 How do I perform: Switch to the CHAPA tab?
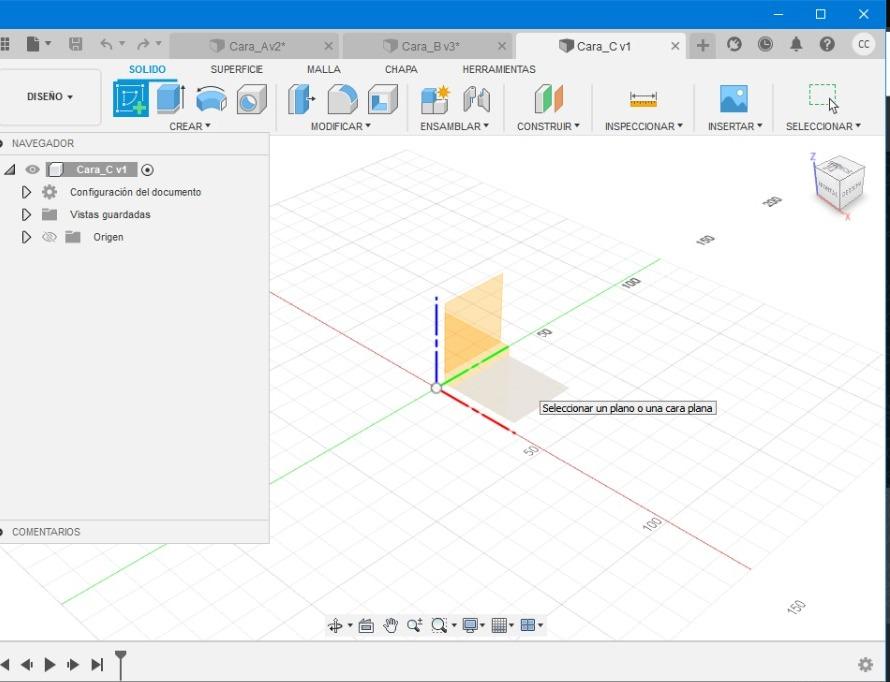pos(401,69)
